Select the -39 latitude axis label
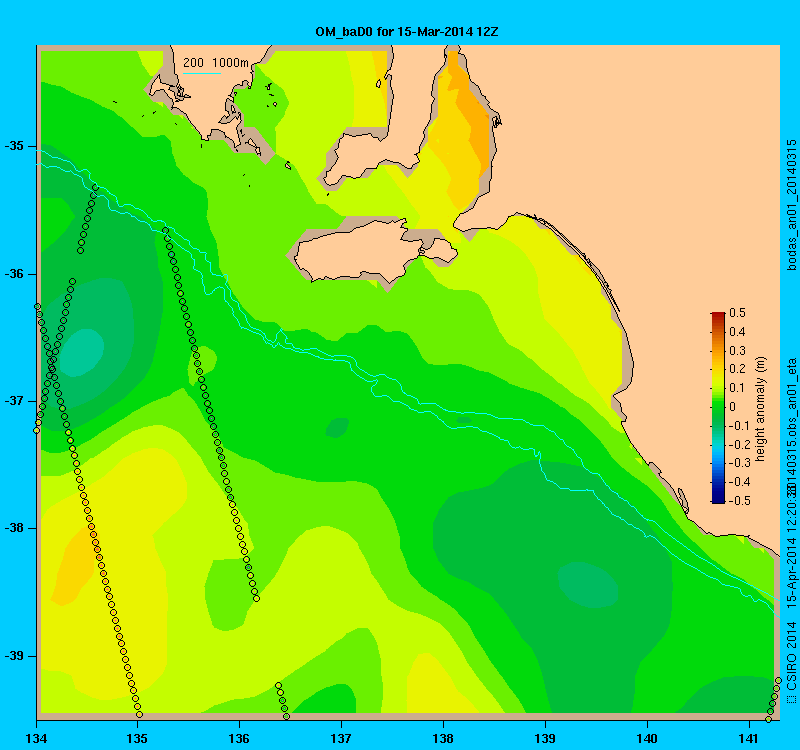The image size is (800, 750). point(14,656)
